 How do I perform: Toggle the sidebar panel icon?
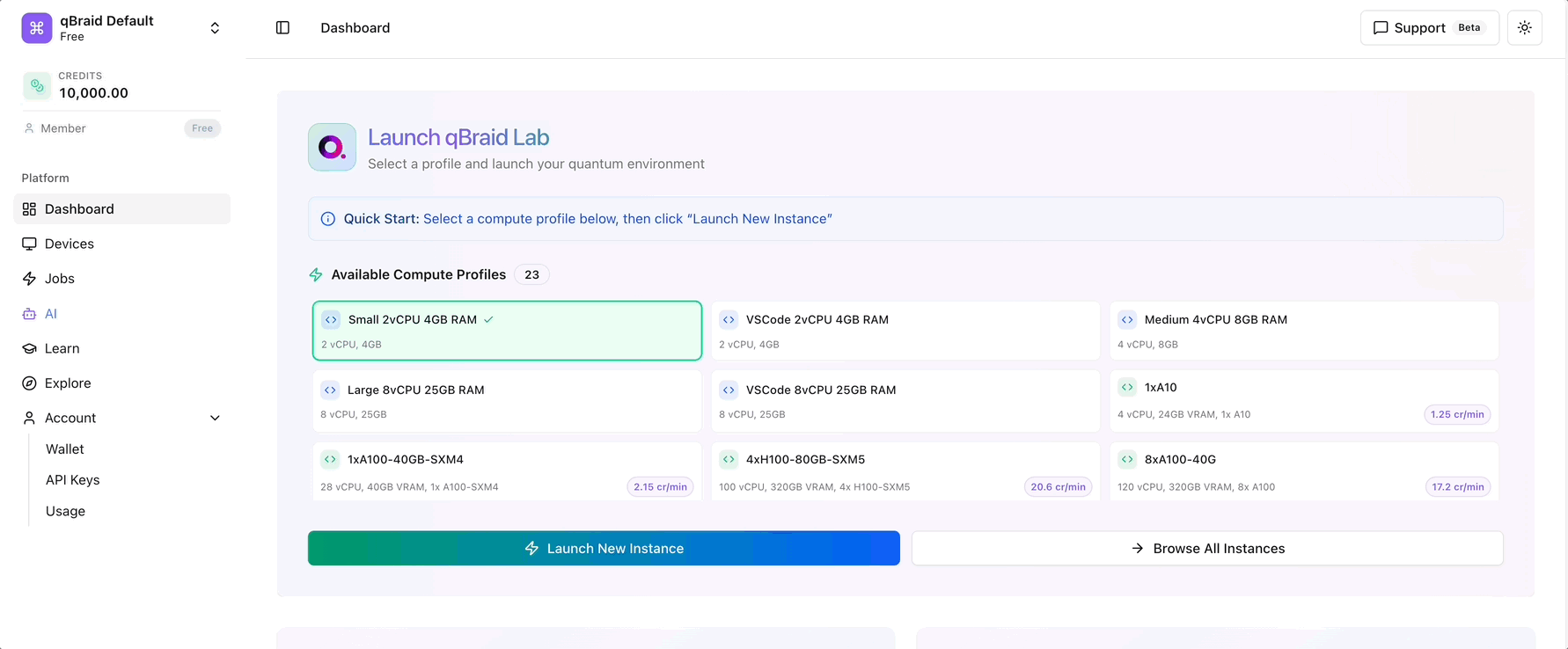pyautogui.click(x=282, y=28)
